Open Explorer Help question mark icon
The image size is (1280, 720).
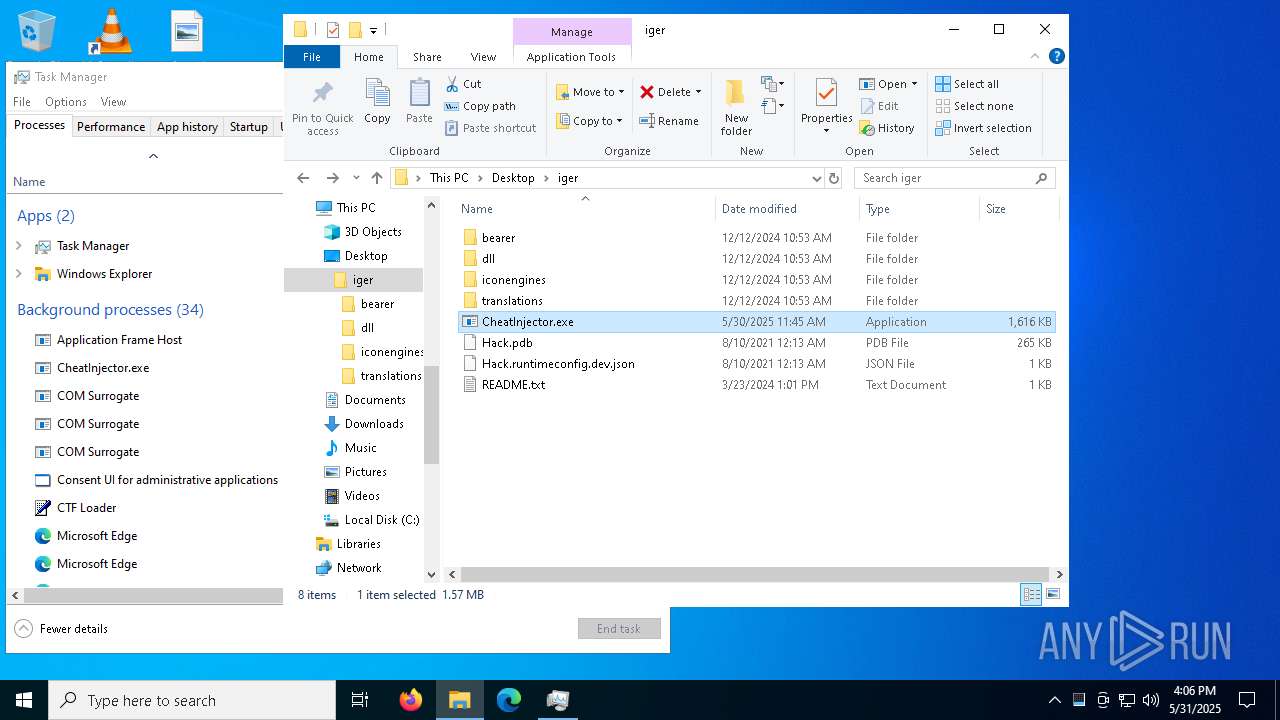coord(1057,57)
